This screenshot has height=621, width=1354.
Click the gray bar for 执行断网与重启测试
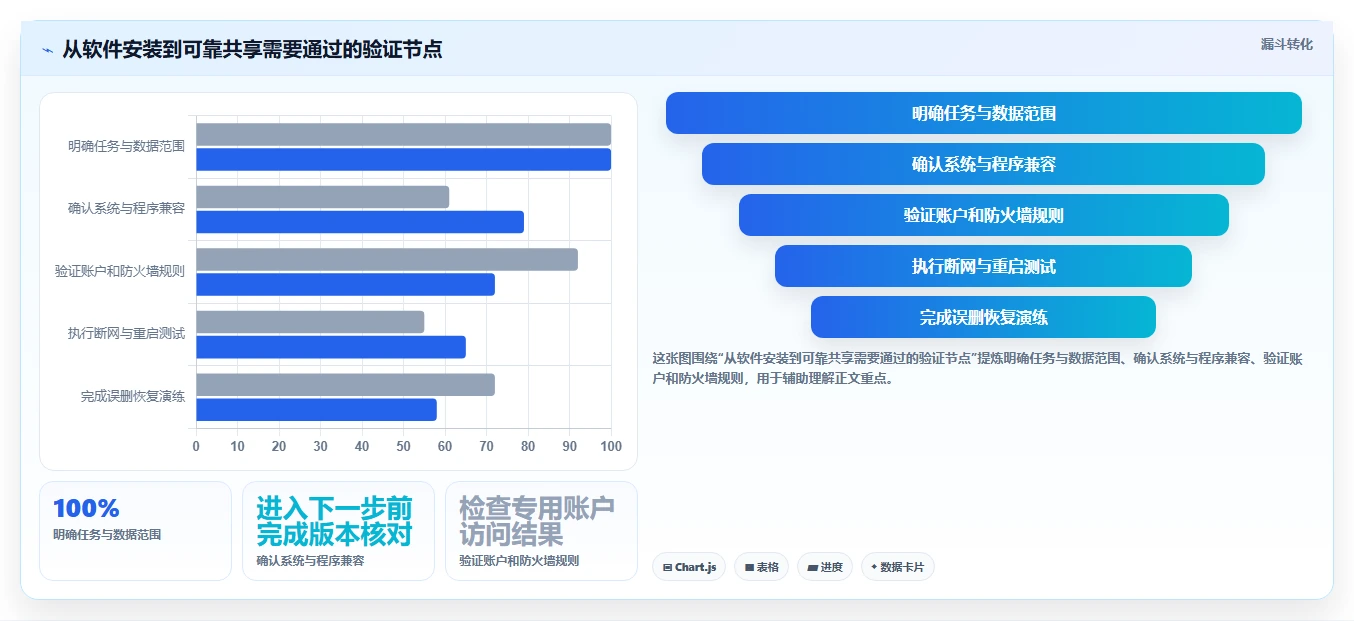point(310,322)
